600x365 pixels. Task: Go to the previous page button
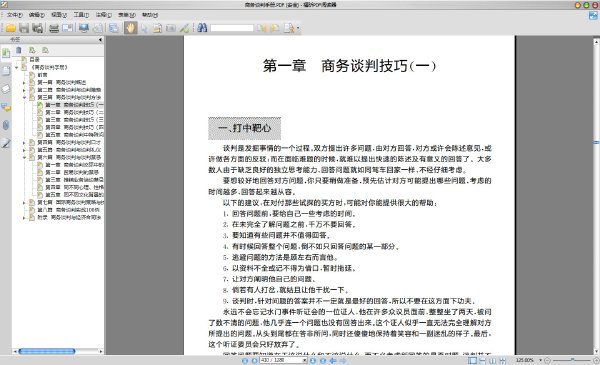click(254, 360)
